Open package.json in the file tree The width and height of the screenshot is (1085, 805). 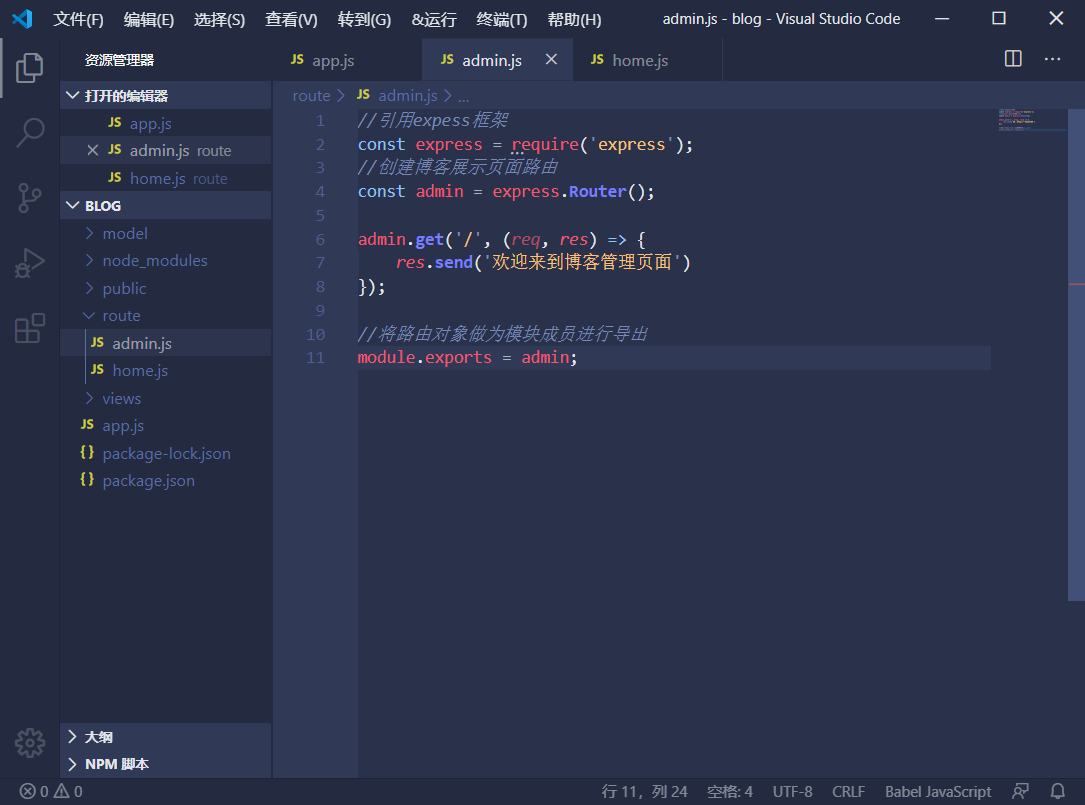148,480
